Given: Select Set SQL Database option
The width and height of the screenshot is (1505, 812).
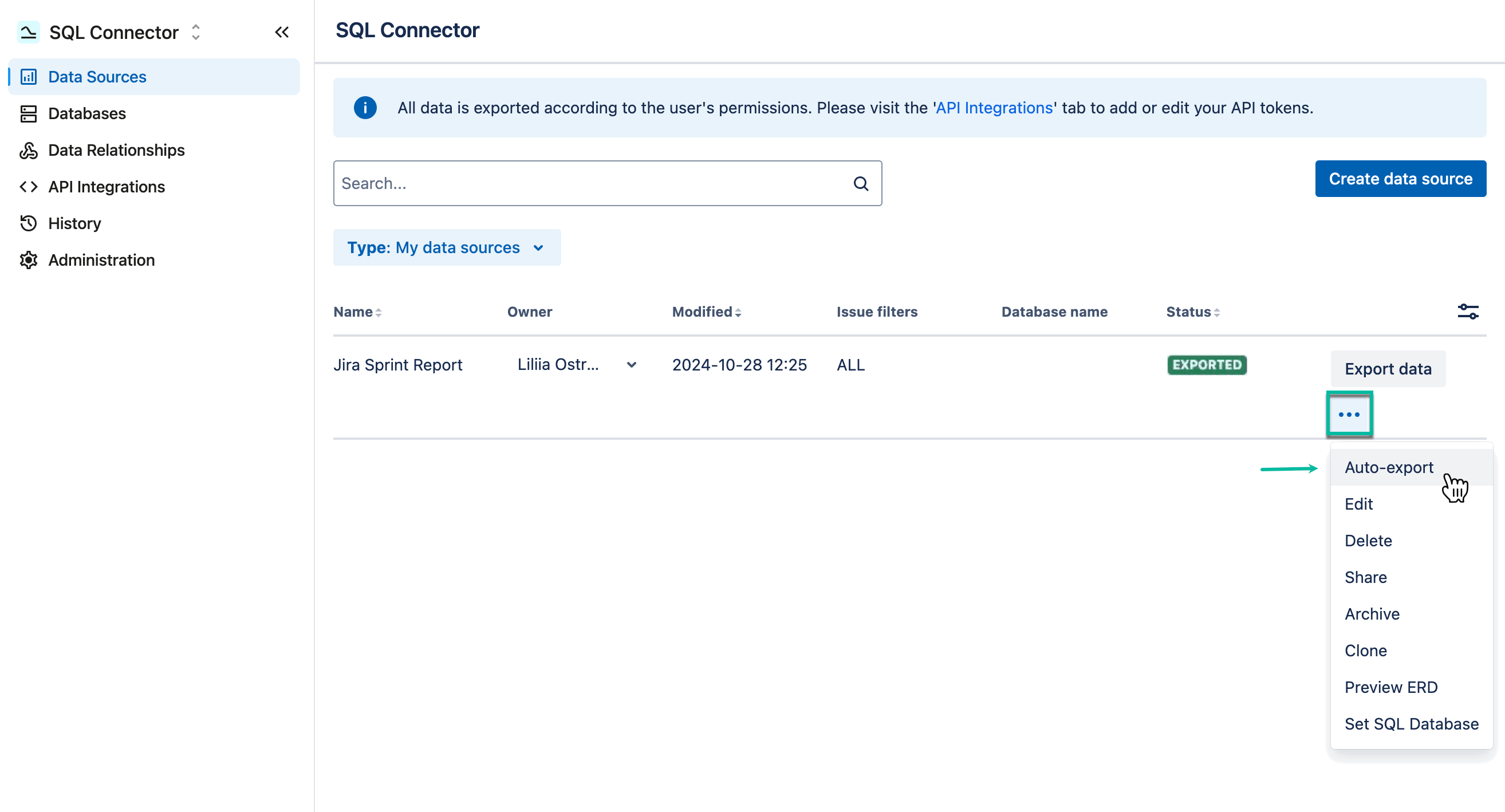Looking at the screenshot, I should click(1411, 724).
